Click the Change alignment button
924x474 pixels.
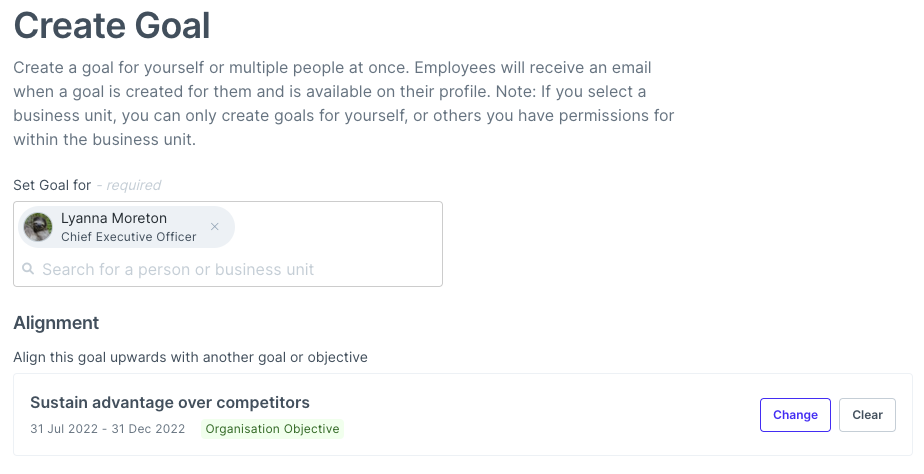[x=795, y=415]
